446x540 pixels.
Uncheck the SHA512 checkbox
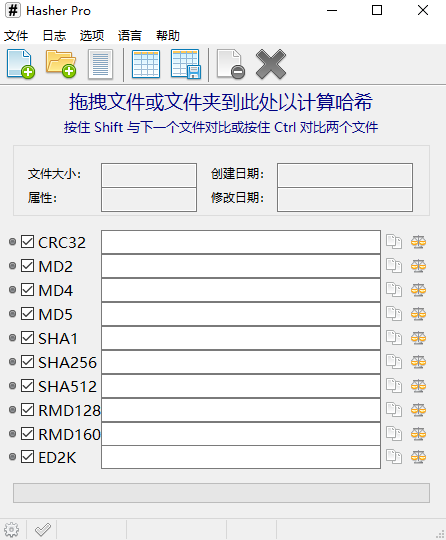point(27,386)
